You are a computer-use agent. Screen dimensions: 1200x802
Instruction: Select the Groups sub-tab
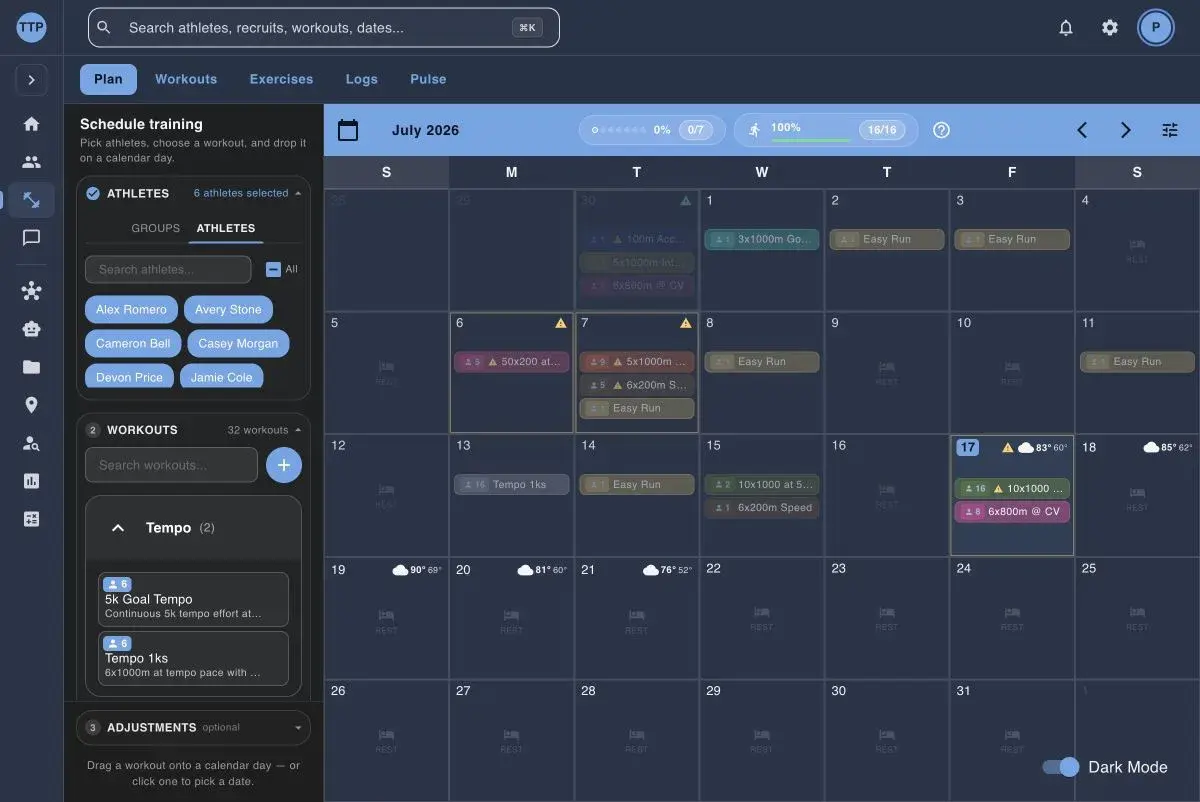pyautogui.click(x=156, y=228)
